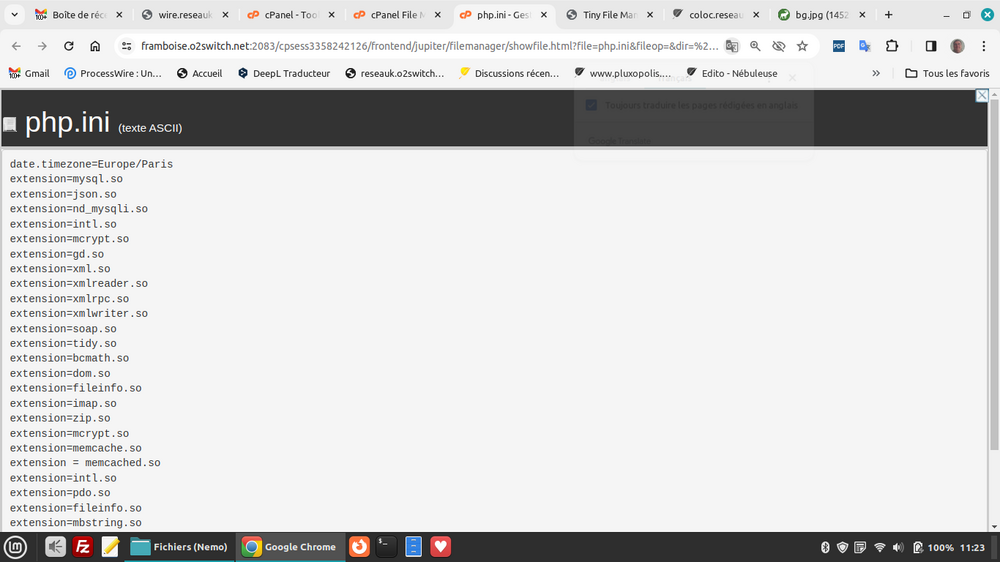This screenshot has height=562, width=1000.
Task: Expand the tab search dropdown arrow
Action: (14, 15)
